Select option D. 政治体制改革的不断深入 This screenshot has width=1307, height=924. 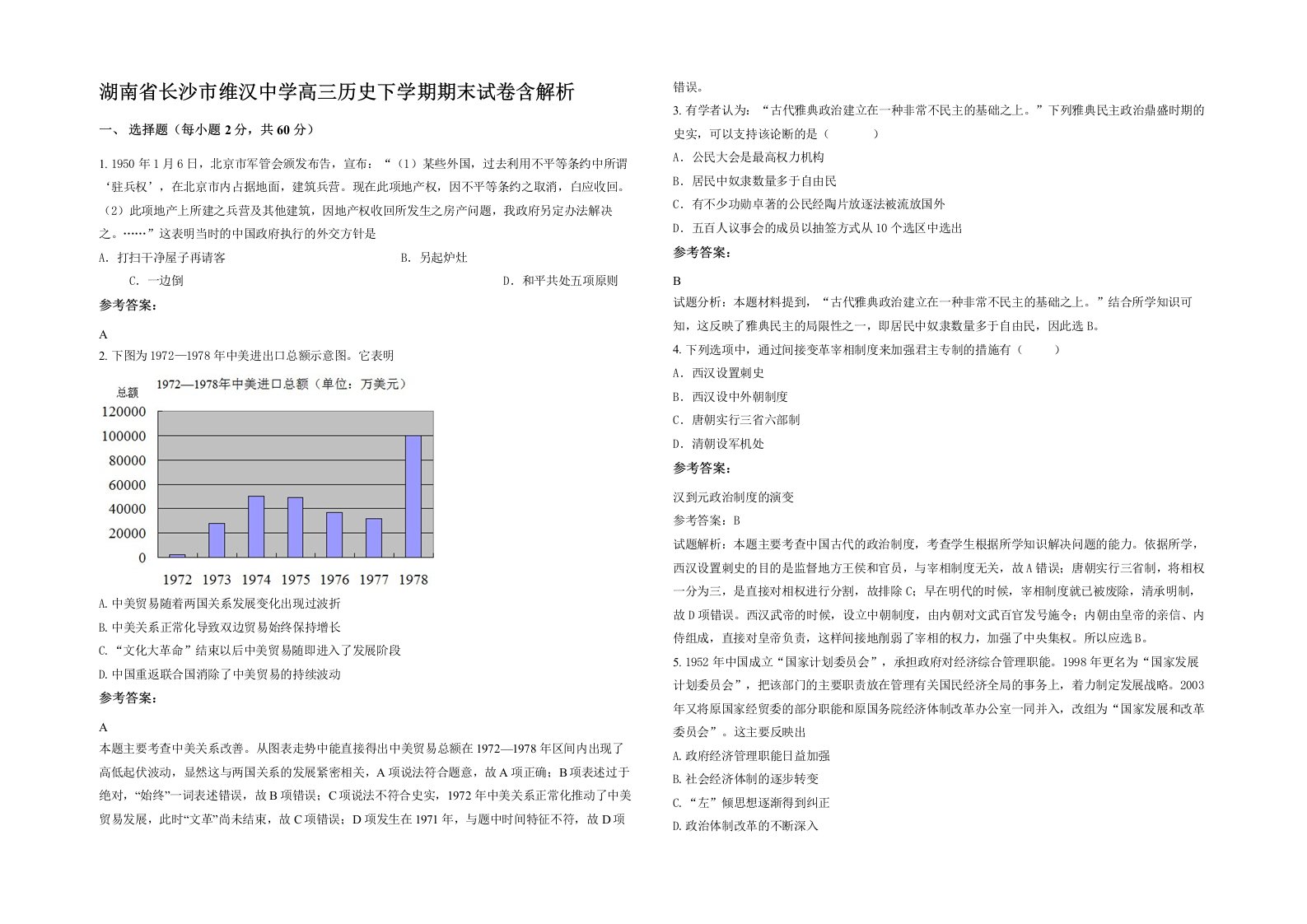pyautogui.click(x=745, y=826)
